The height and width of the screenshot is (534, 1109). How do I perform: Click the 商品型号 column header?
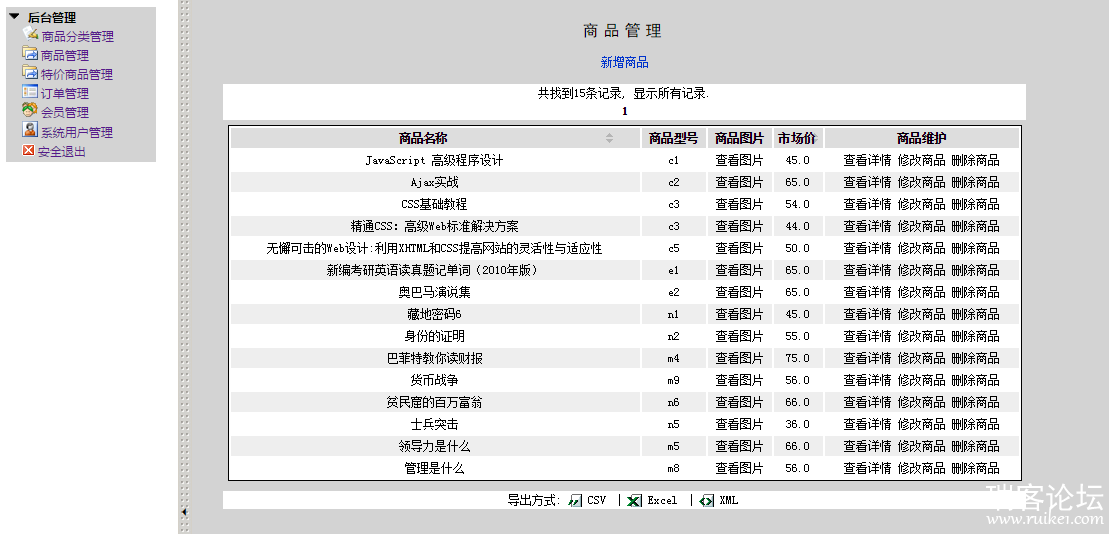click(x=673, y=139)
